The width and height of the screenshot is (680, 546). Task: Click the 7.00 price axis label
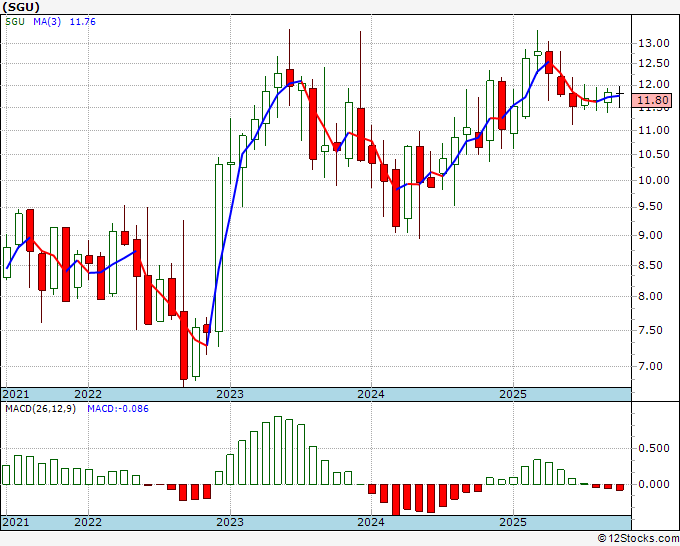[x=651, y=366]
